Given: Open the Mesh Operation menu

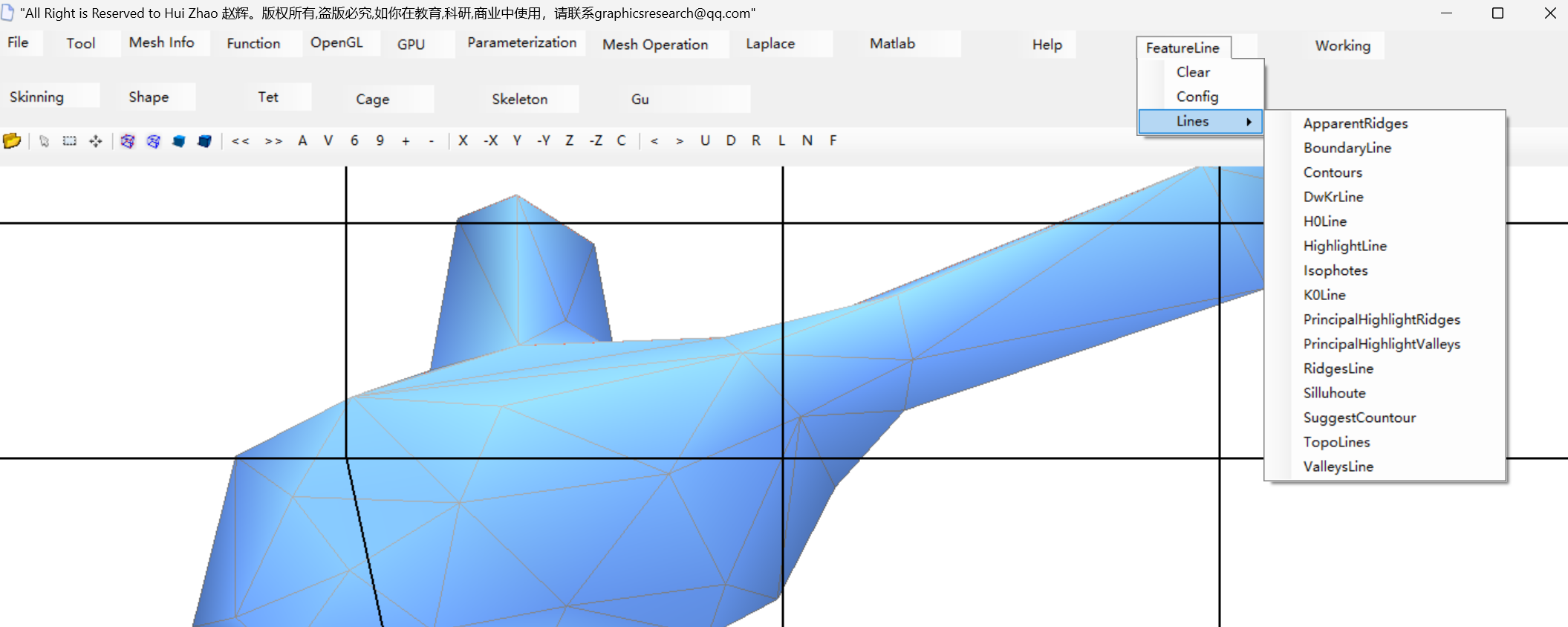Looking at the screenshot, I should point(655,44).
